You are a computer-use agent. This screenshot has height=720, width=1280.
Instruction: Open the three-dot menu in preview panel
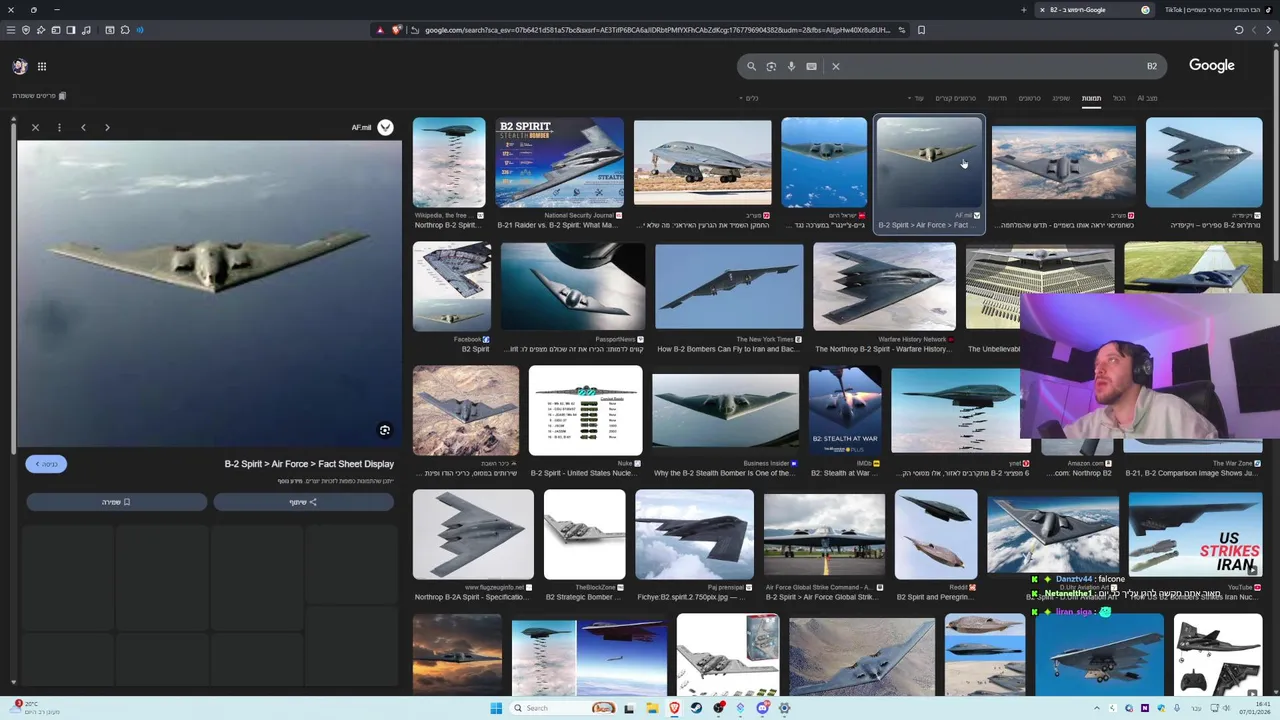coord(59,127)
